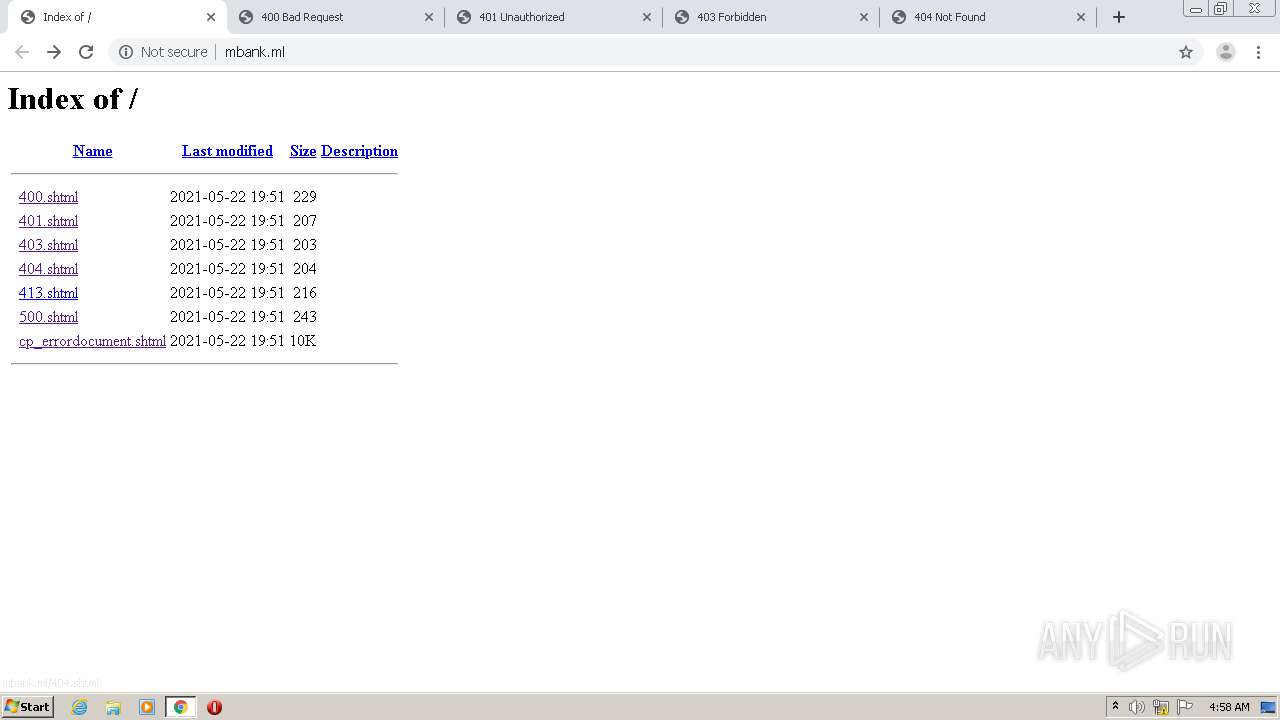
Task: Open the network tray icon
Action: click(1161, 707)
